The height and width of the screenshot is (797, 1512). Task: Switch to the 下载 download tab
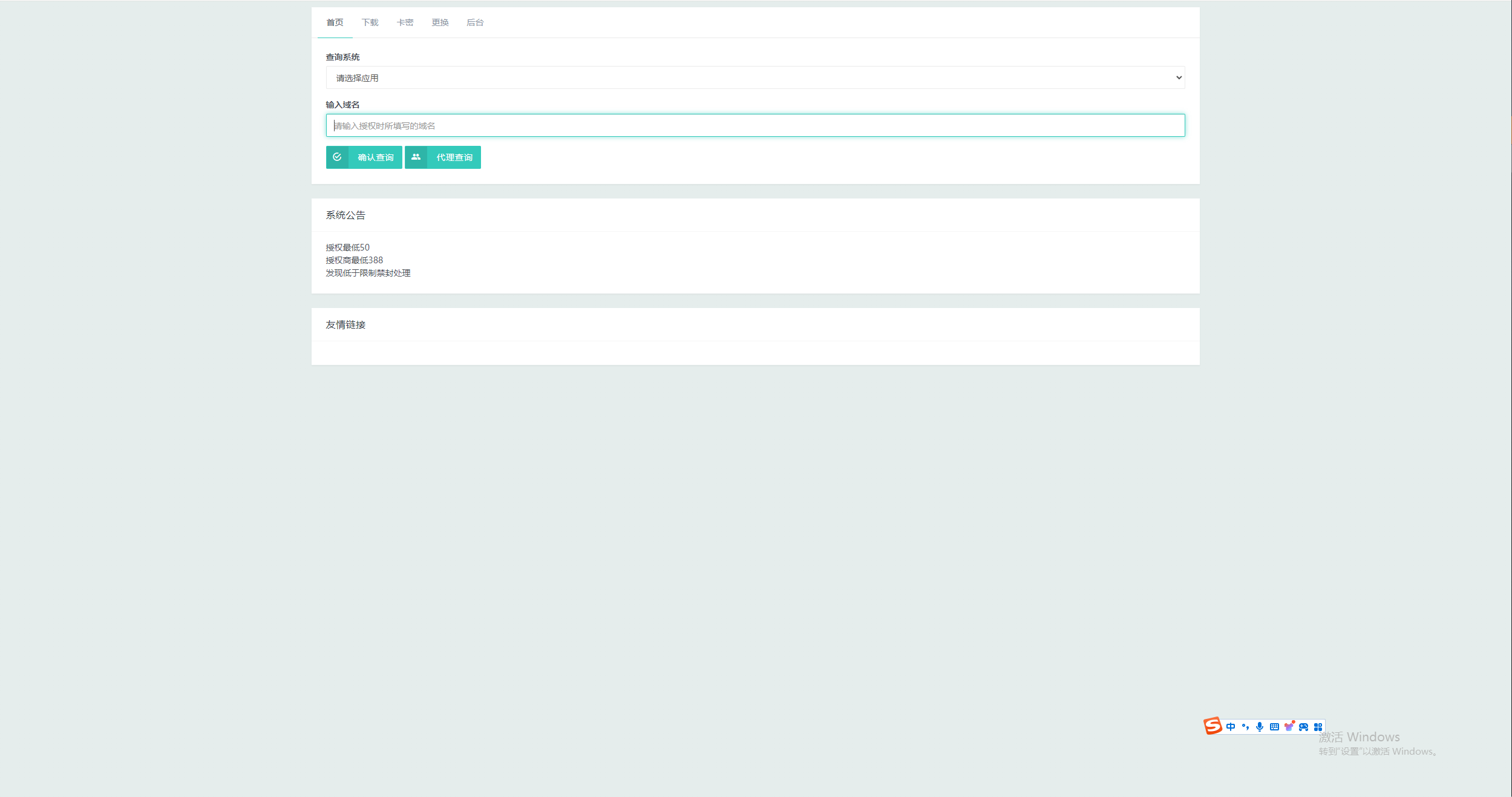[x=370, y=22]
